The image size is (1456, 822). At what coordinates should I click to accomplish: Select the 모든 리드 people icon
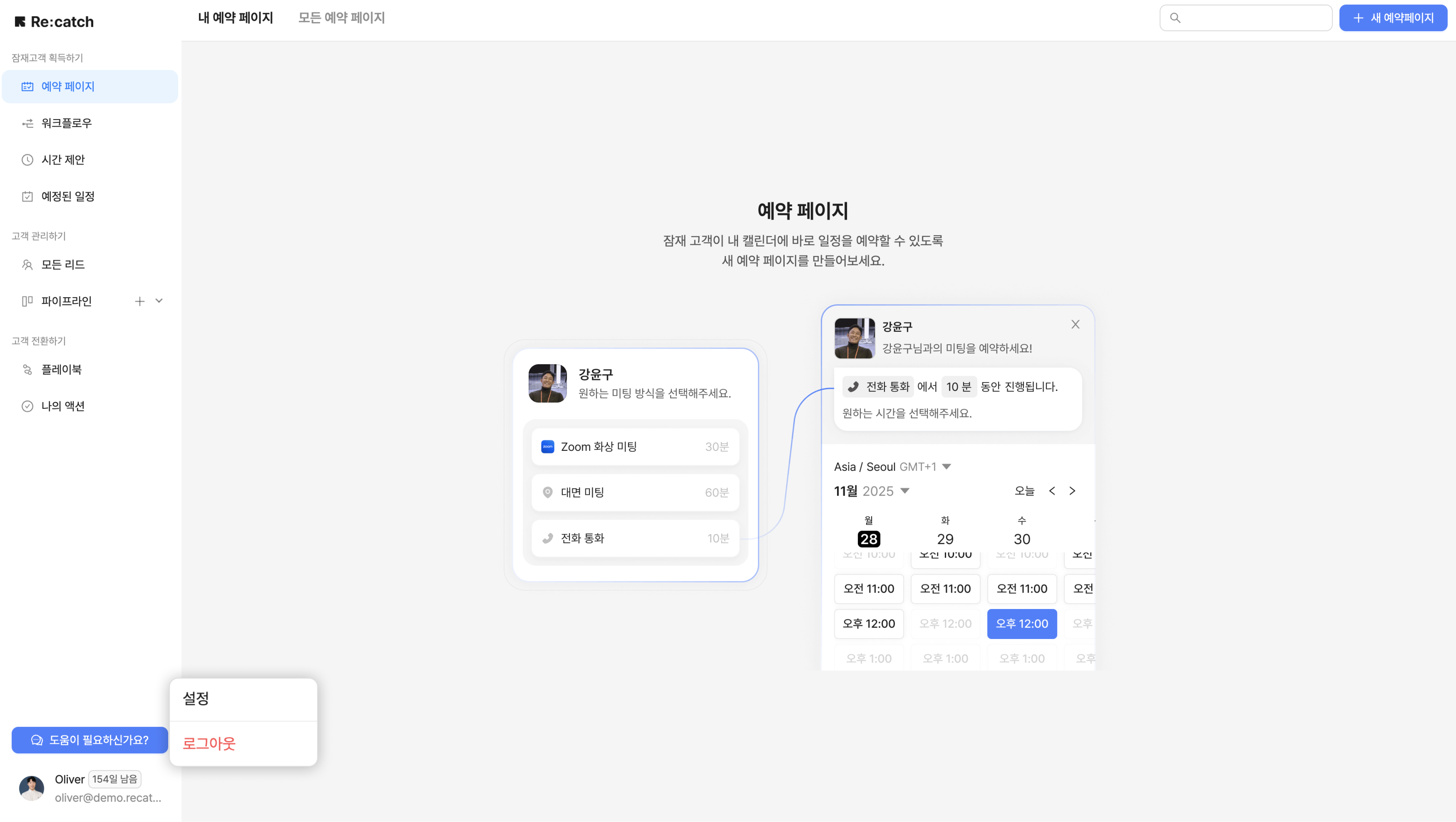[x=27, y=265]
